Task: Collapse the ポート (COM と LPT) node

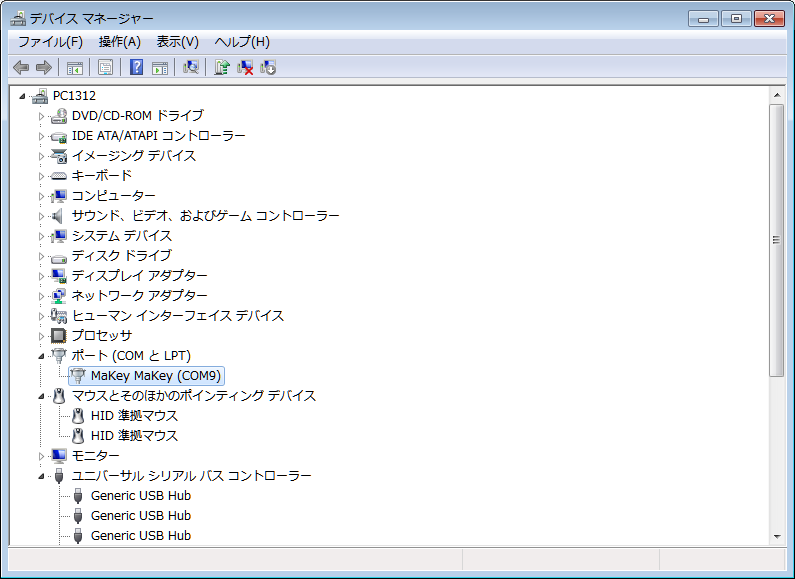Action: point(42,356)
